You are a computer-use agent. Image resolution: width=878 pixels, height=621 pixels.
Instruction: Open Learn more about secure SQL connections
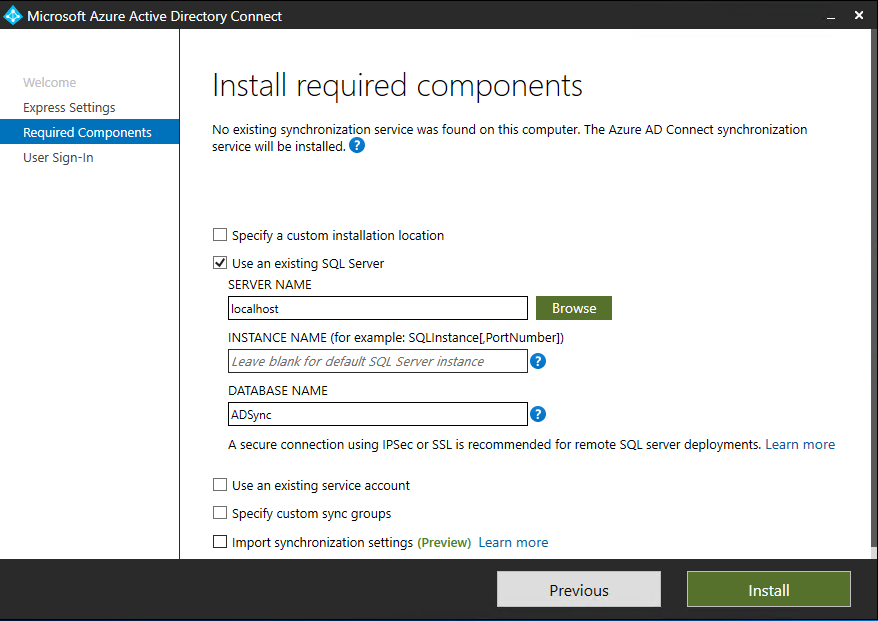coord(800,444)
